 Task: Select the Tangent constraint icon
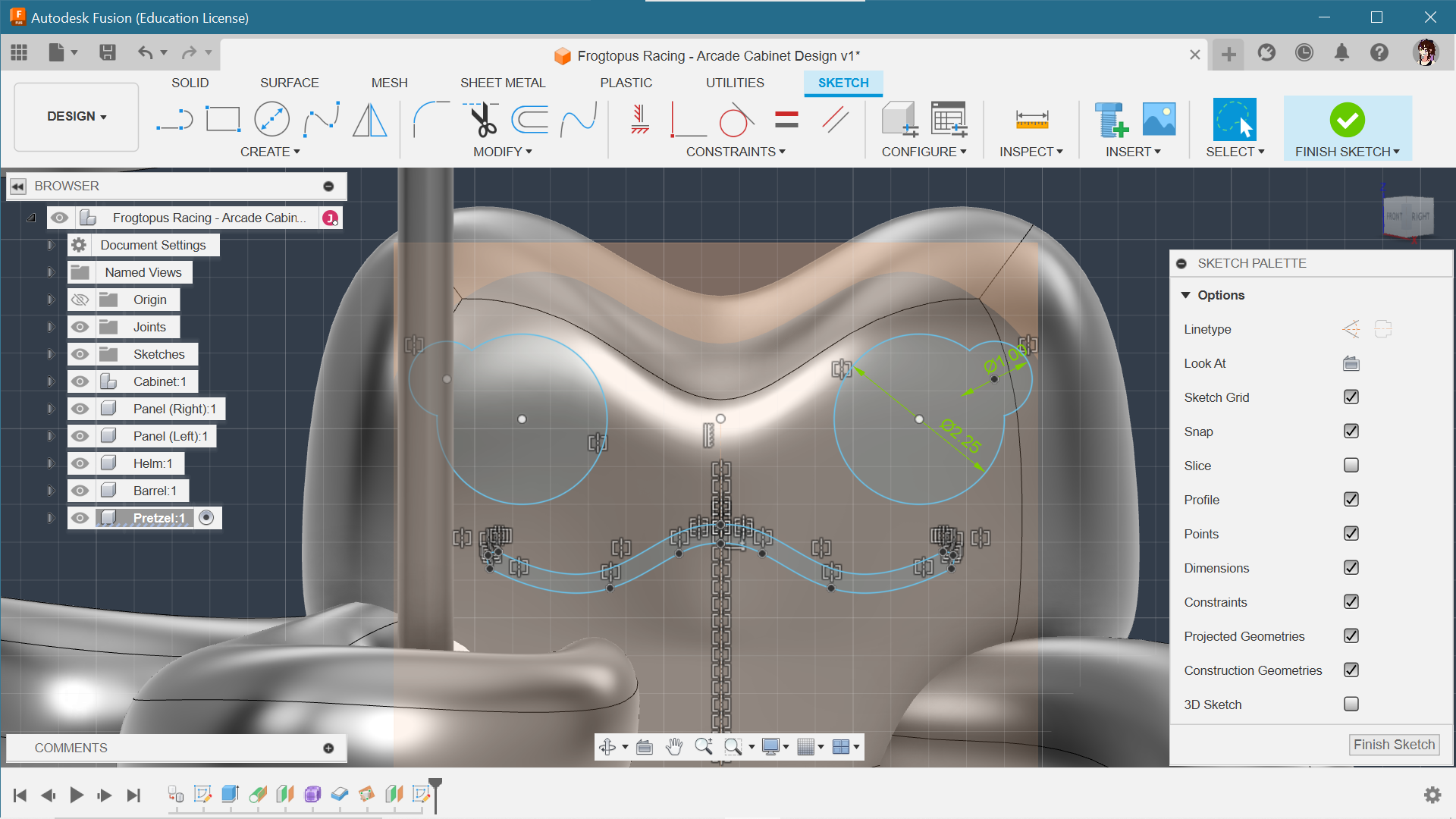coord(736,120)
